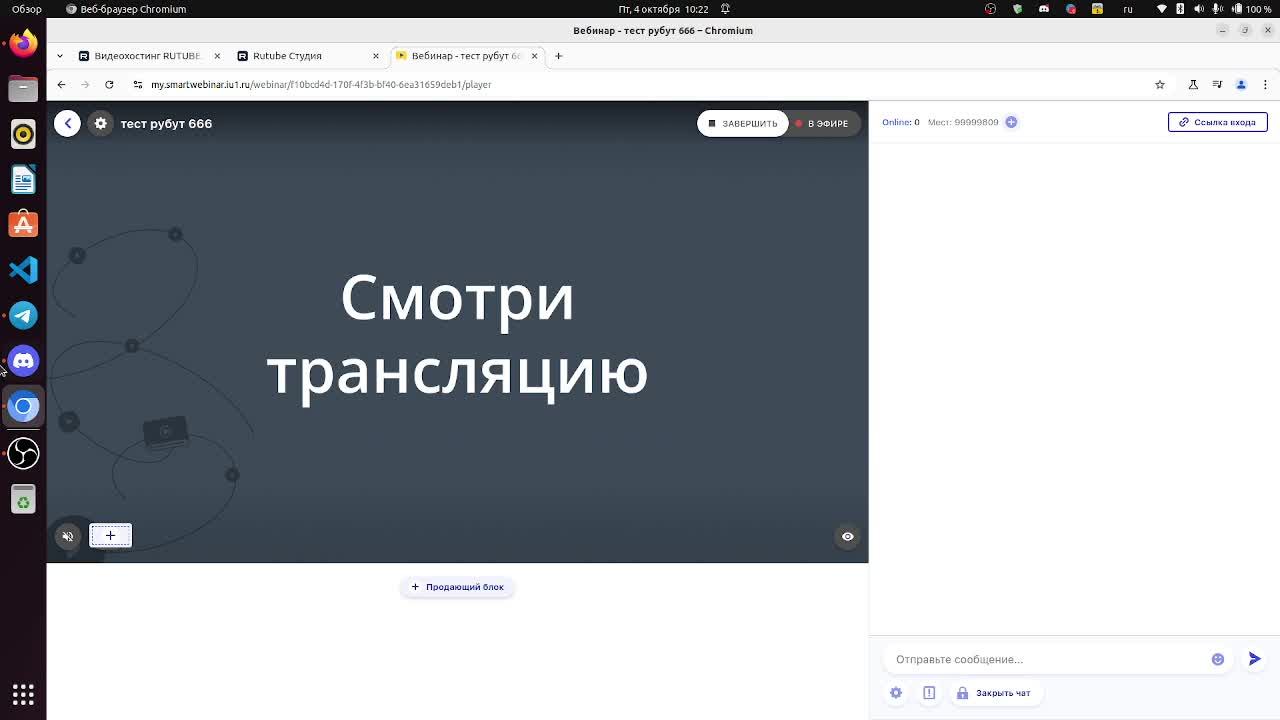Open Веб-браузер Chromium app menu
The width and height of the screenshot is (1280, 720).
coord(126,9)
